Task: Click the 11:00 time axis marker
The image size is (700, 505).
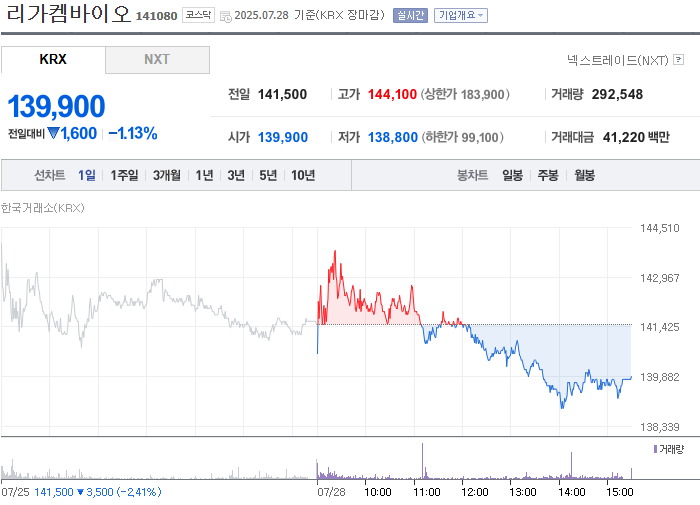Action: click(426, 492)
